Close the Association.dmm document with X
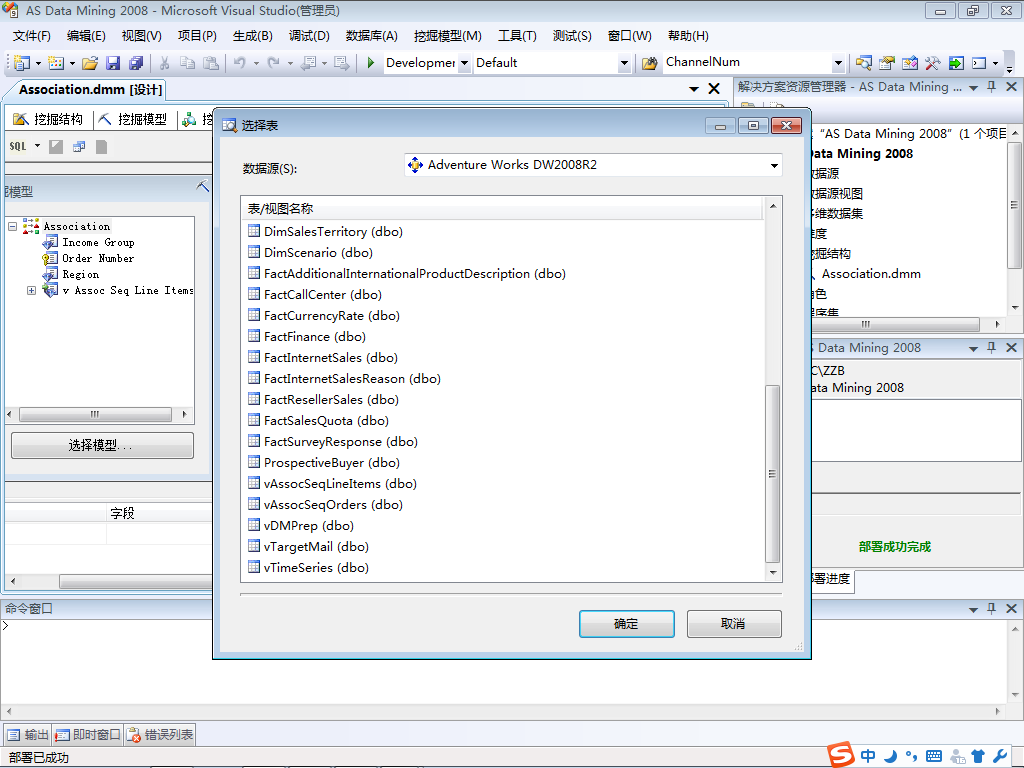1024x768 pixels. tap(714, 89)
